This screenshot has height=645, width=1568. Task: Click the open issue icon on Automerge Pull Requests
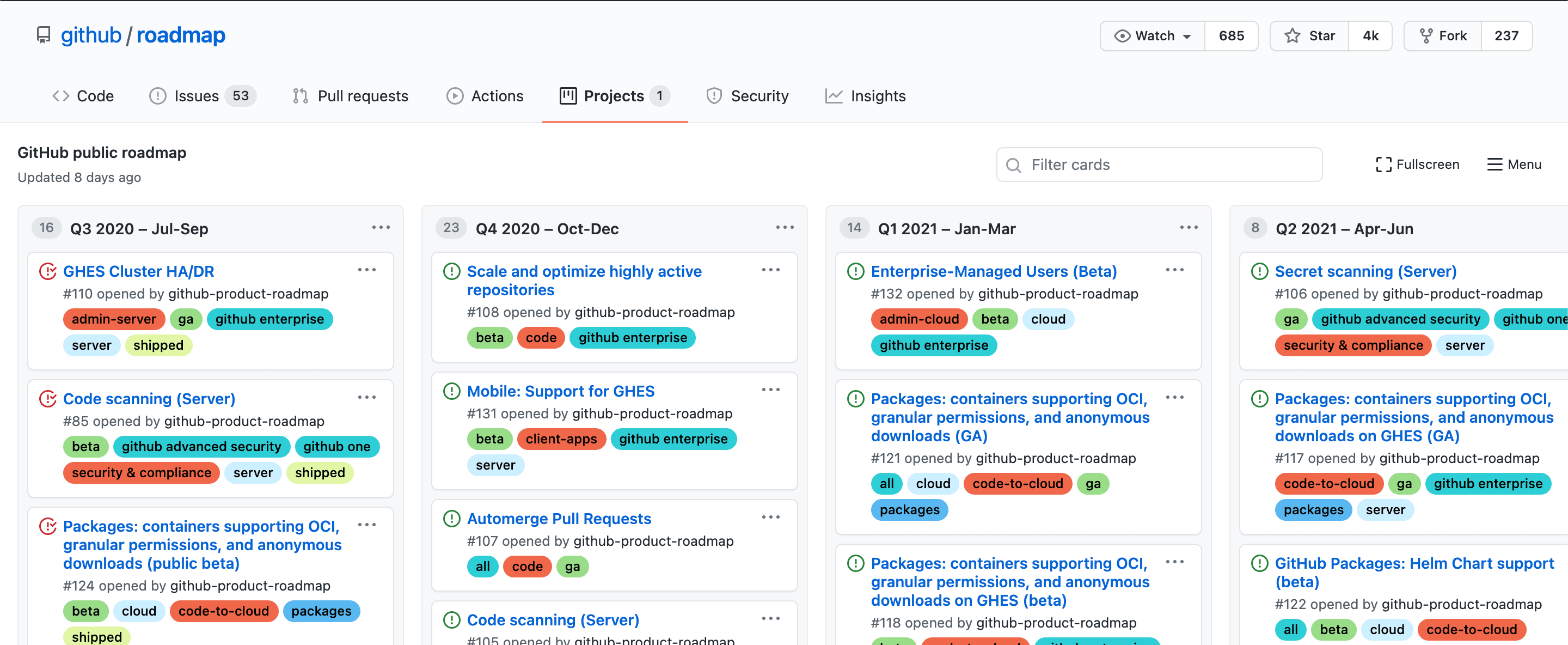point(452,518)
